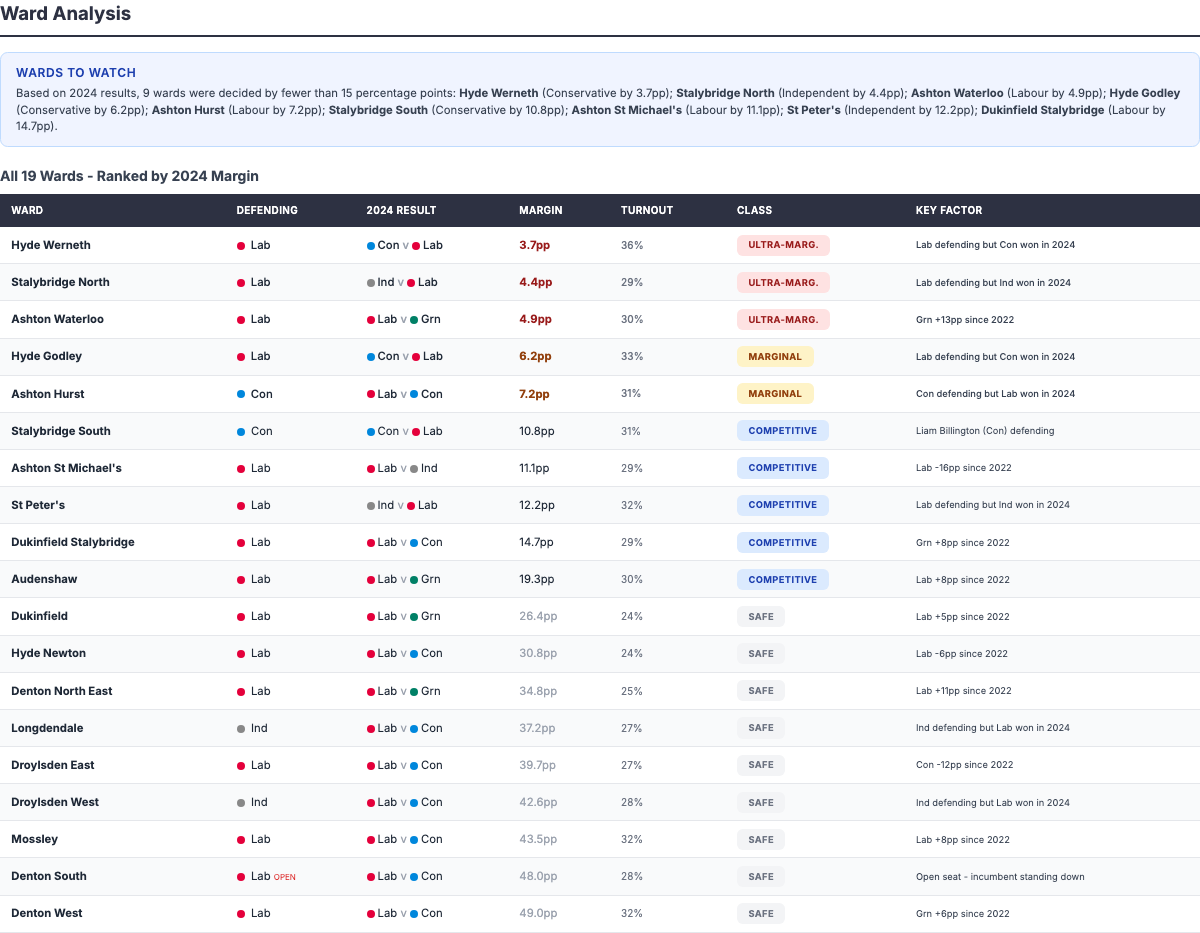The width and height of the screenshot is (1200, 933).
Task: Open the Dukinfield Stalybridge ward name
Action: pos(72,542)
